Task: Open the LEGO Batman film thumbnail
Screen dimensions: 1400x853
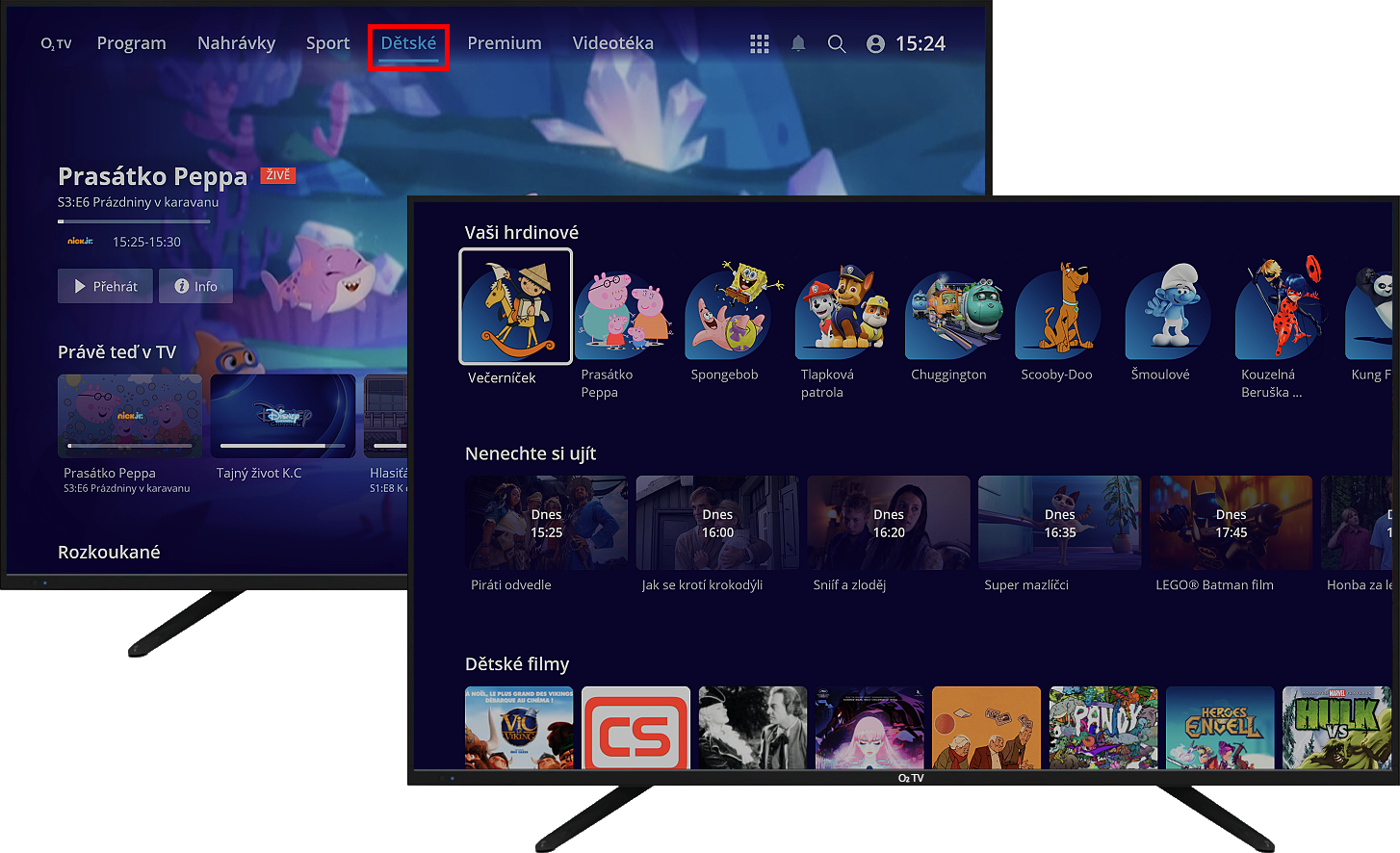Action: point(1230,523)
